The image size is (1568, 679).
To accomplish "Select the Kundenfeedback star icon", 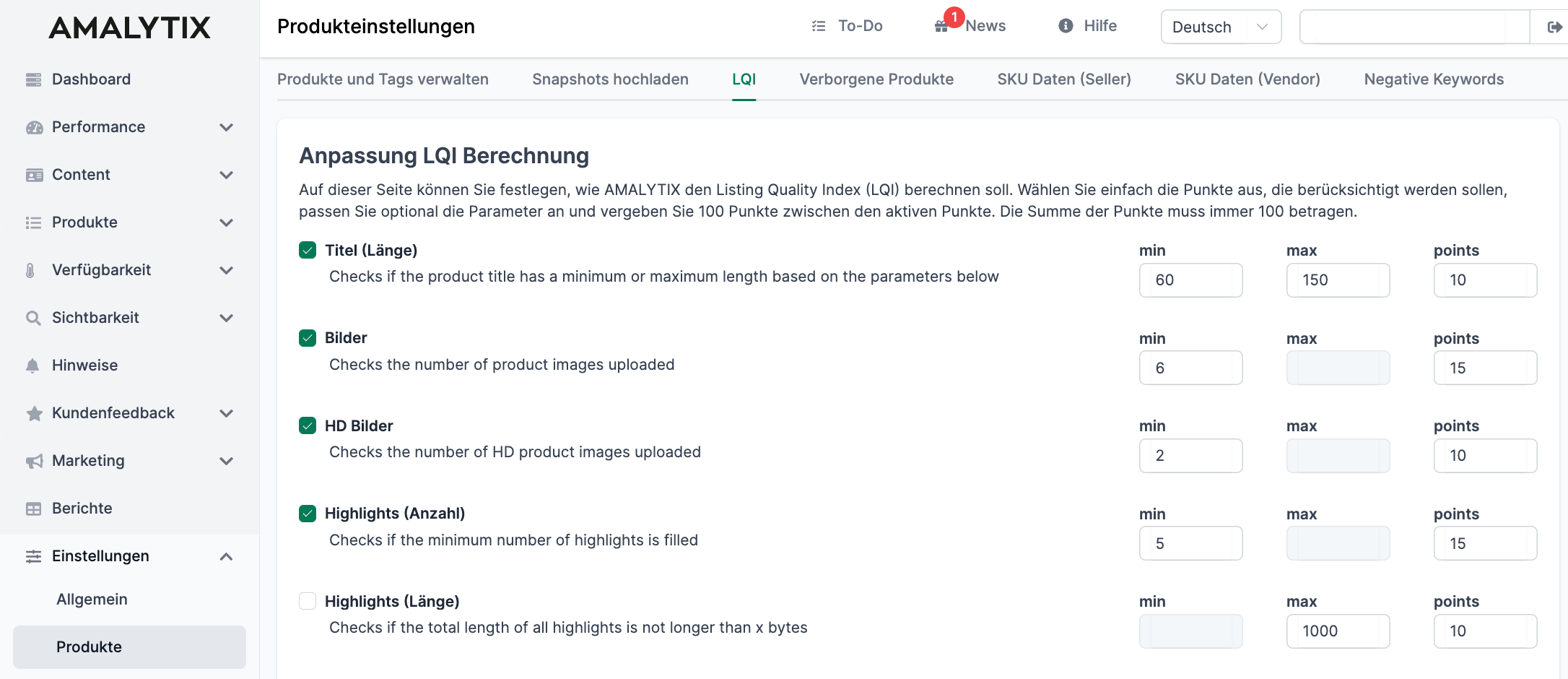I will (x=33, y=413).
